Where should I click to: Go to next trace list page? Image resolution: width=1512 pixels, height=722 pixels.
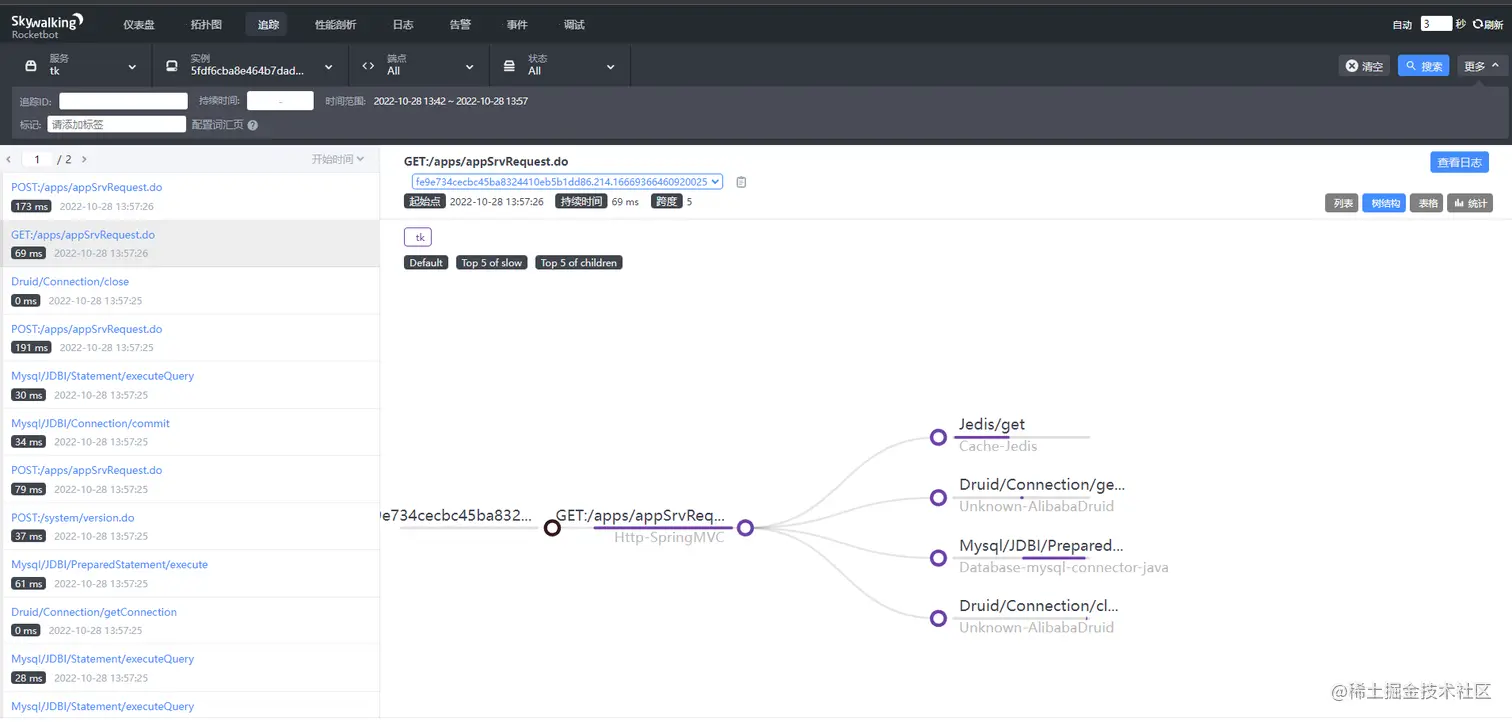pos(84,159)
